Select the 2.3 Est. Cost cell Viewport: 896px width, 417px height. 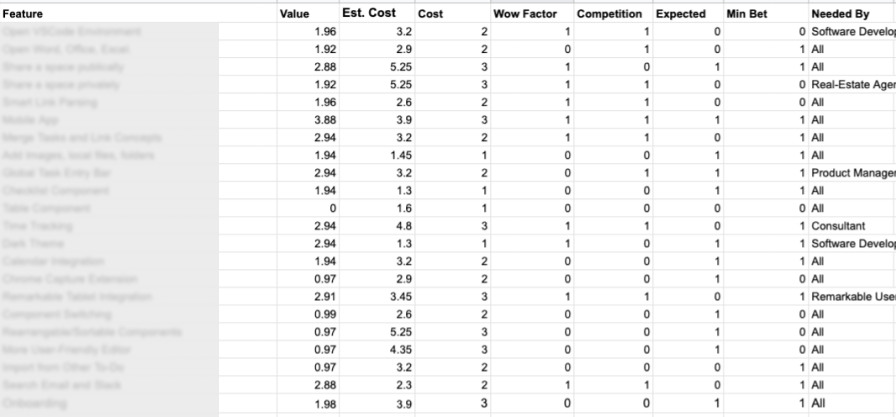click(x=377, y=385)
